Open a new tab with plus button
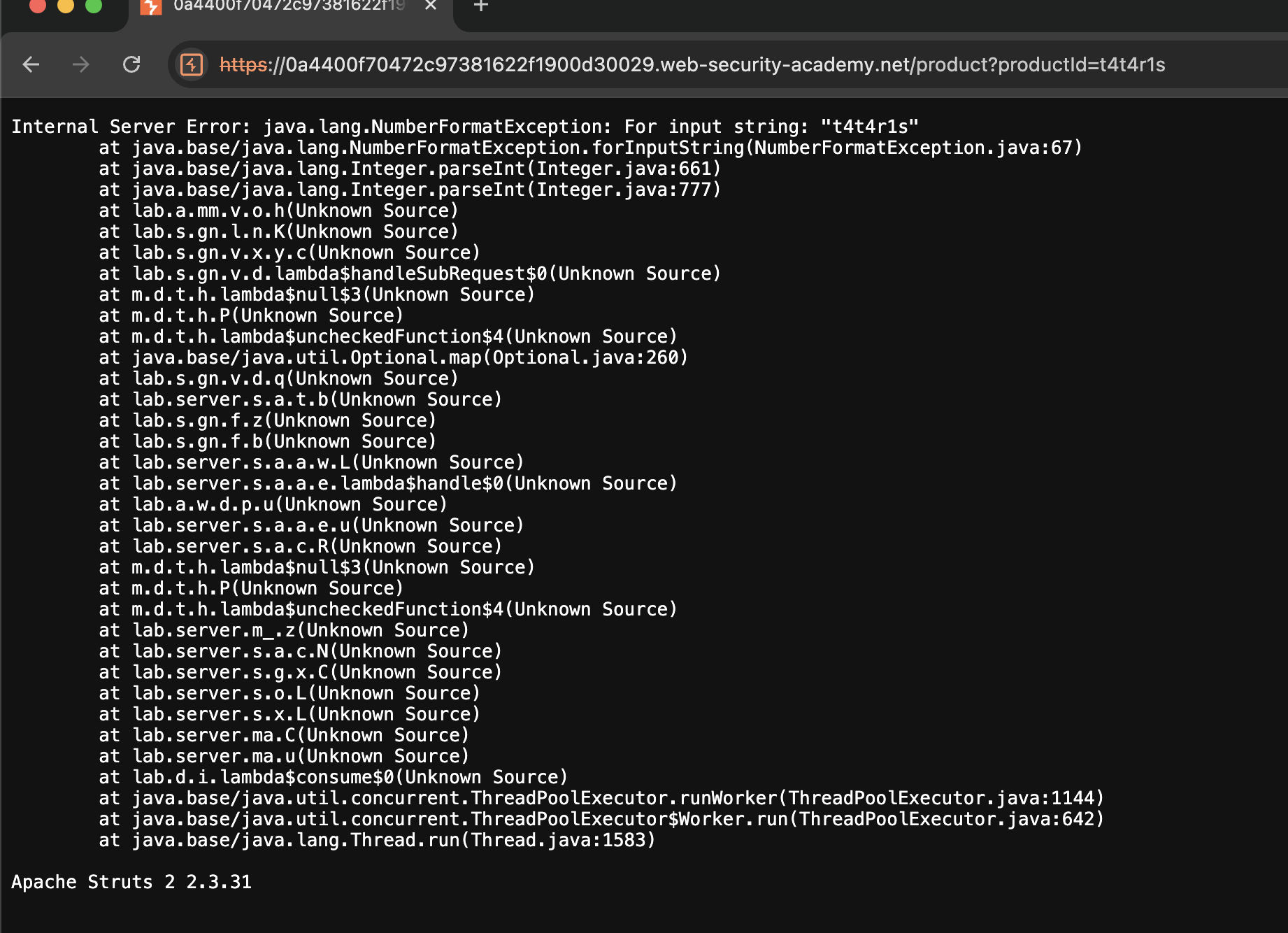This screenshot has height=933, width=1288. point(481,6)
